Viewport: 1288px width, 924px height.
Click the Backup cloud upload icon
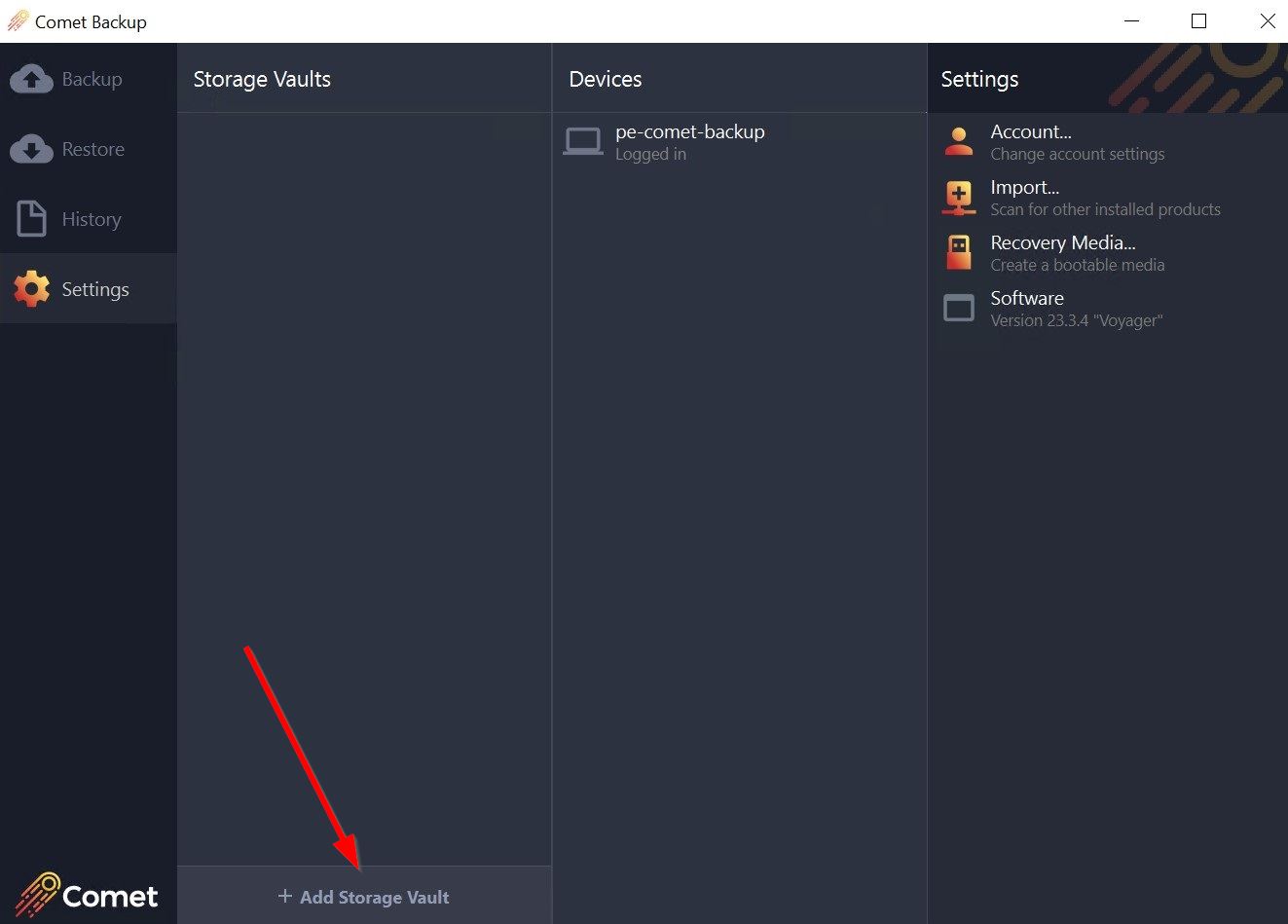tap(31, 79)
